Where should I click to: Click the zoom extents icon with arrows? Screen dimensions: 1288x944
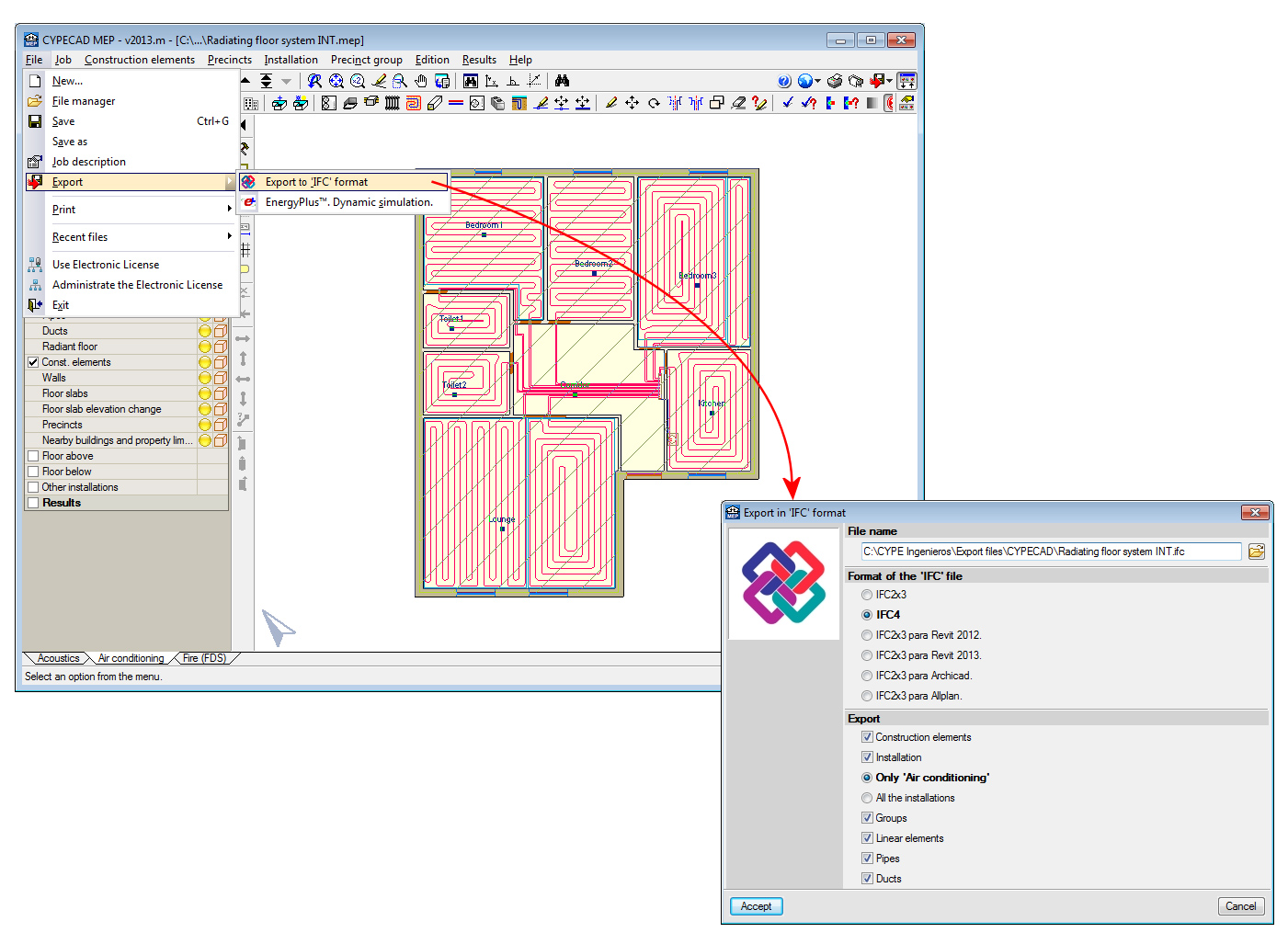[x=336, y=81]
